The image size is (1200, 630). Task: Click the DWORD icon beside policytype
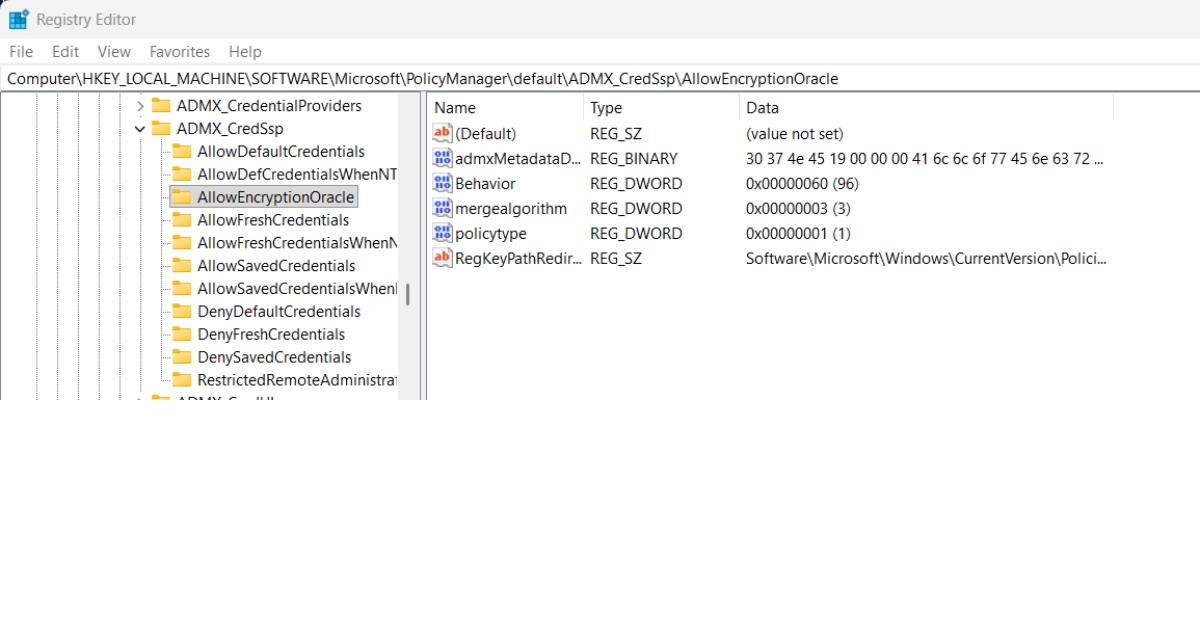click(442, 233)
